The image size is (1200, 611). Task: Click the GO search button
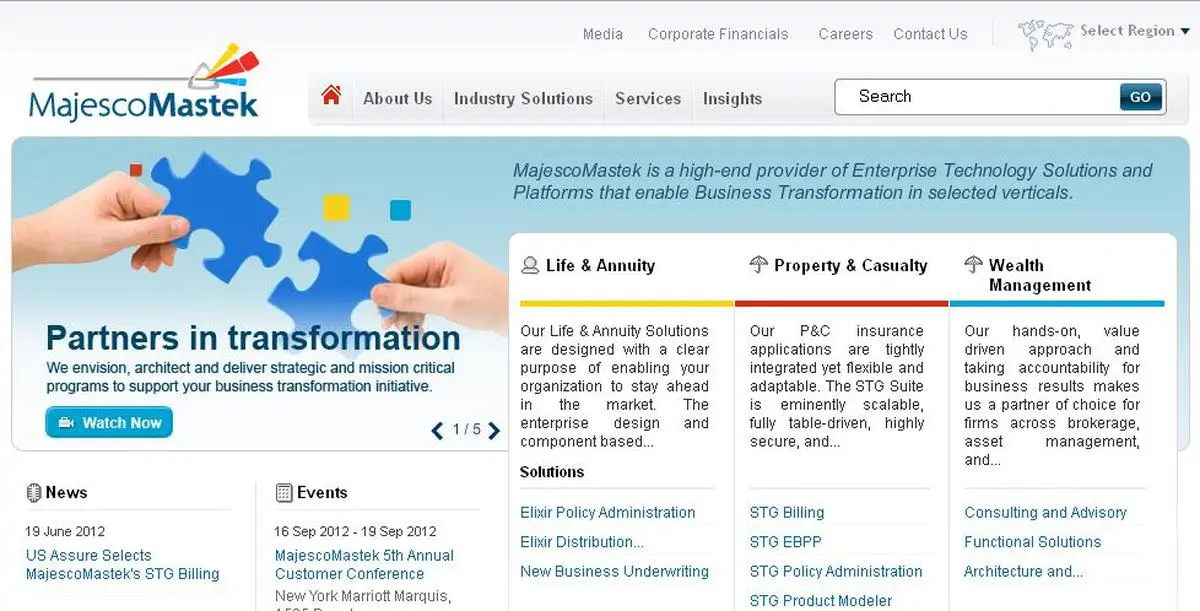click(x=1141, y=97)
